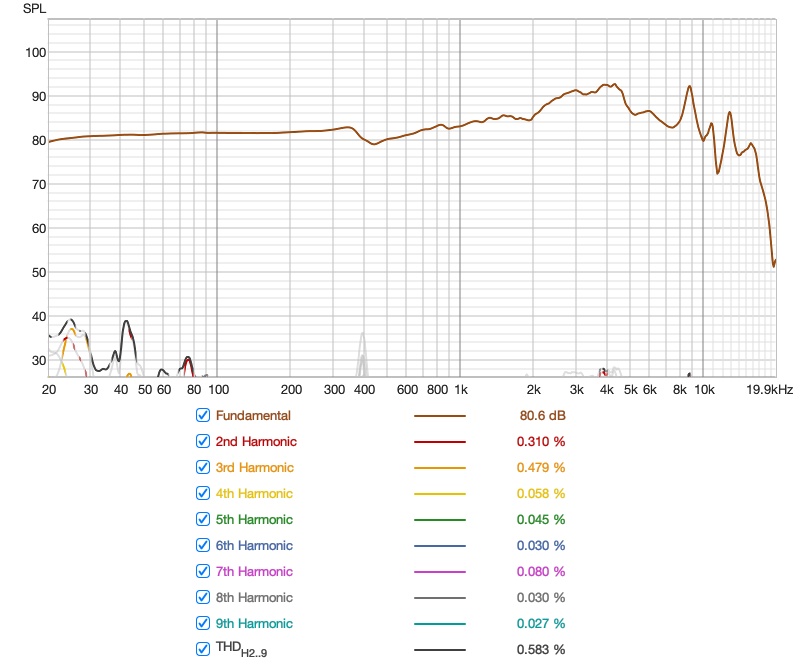Click the 19.9kHz axis end label
Screen dimensions: 800x668
[x=769, y=389]
